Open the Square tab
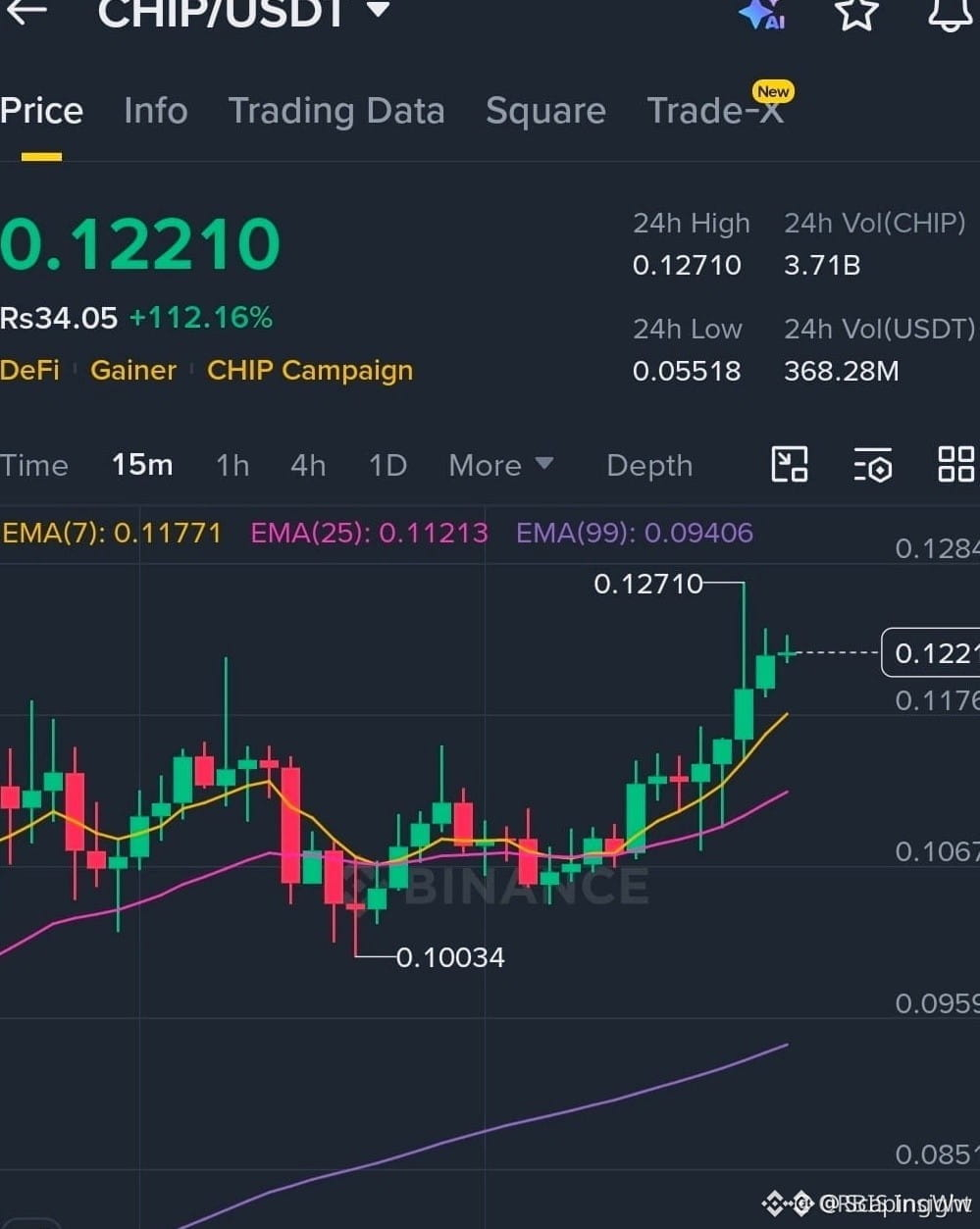The image size is (980, 1229). tap(545, 111)
